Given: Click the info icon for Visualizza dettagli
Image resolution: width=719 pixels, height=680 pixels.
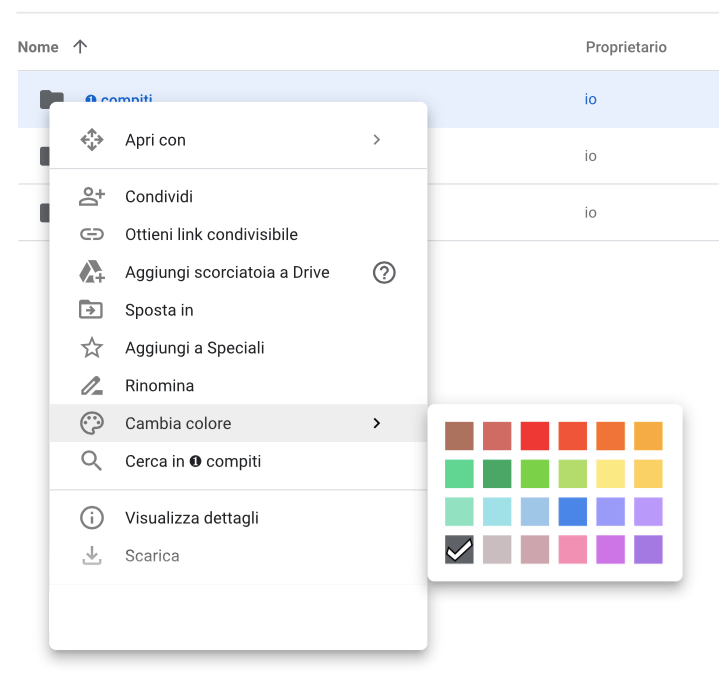Looking at the screenshot, I should [x=92, y=518].
